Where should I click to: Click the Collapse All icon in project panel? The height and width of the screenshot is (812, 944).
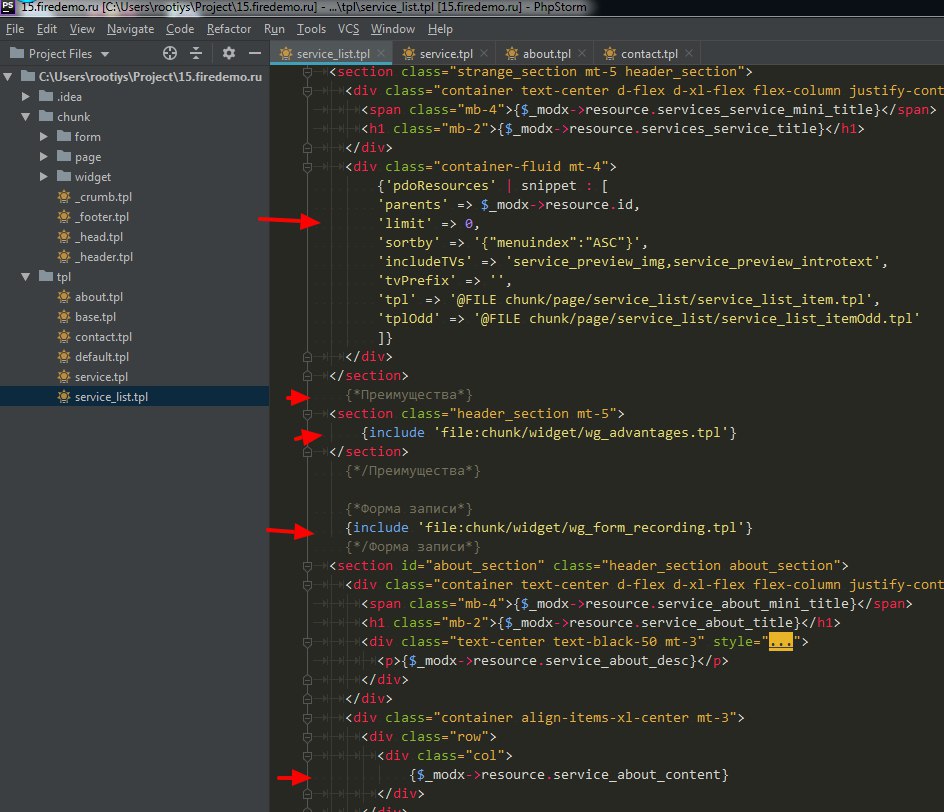pyautogui.click(x=196, y=53)
